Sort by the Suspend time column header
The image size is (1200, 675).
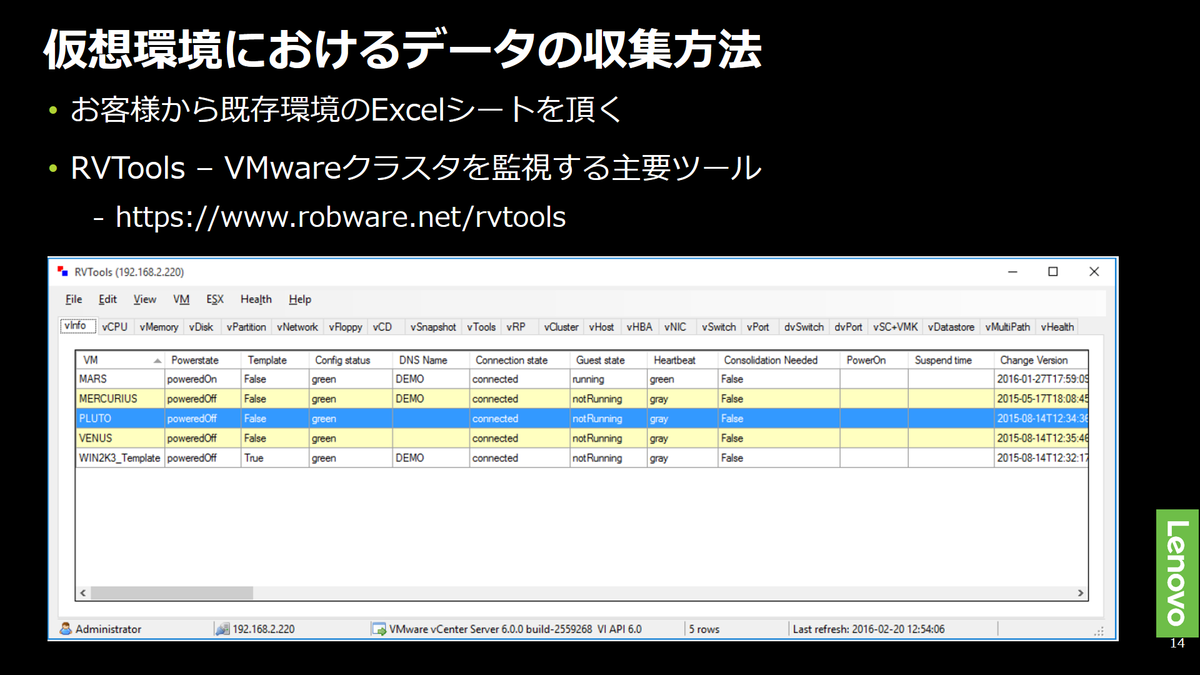pos(951,360)
